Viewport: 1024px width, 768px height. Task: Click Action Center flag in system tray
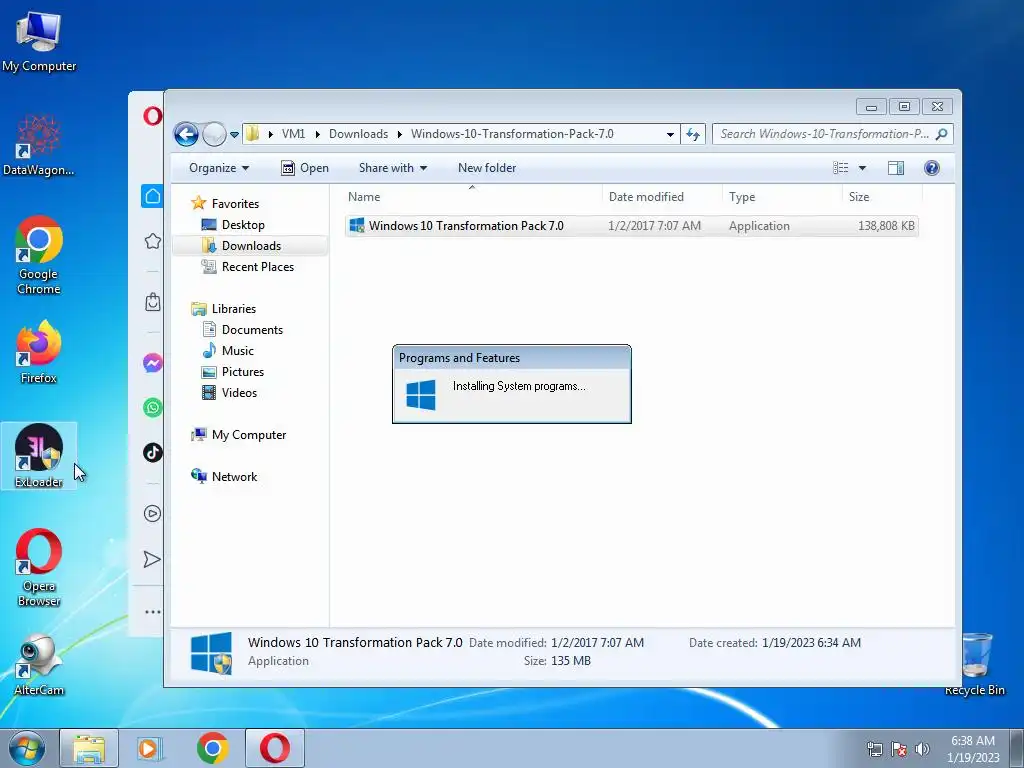899,749
